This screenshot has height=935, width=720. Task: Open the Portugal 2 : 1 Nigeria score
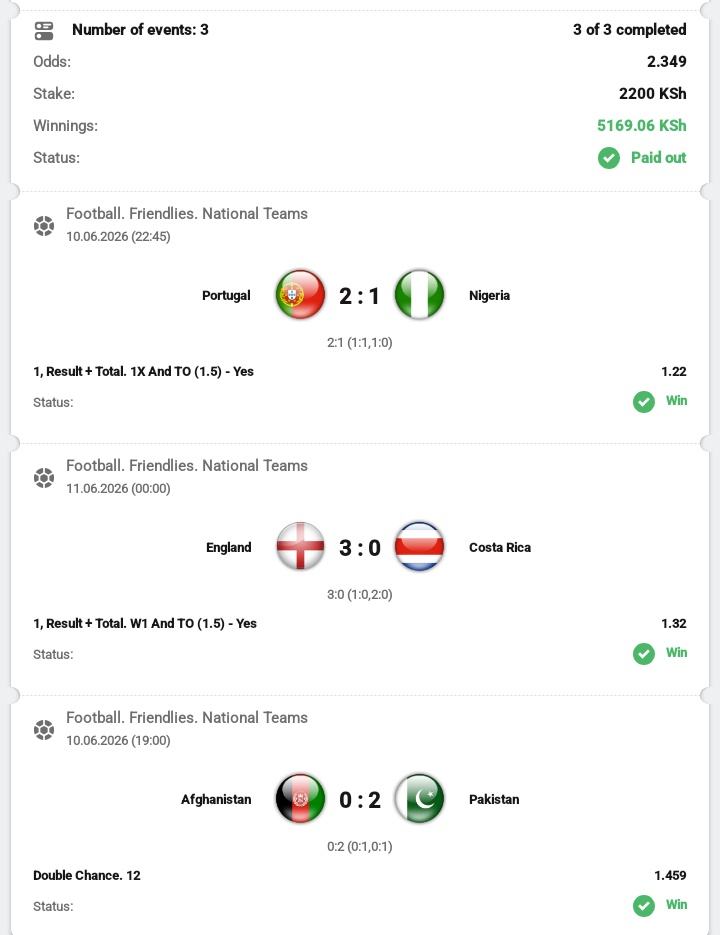click(x=360, y=296)
